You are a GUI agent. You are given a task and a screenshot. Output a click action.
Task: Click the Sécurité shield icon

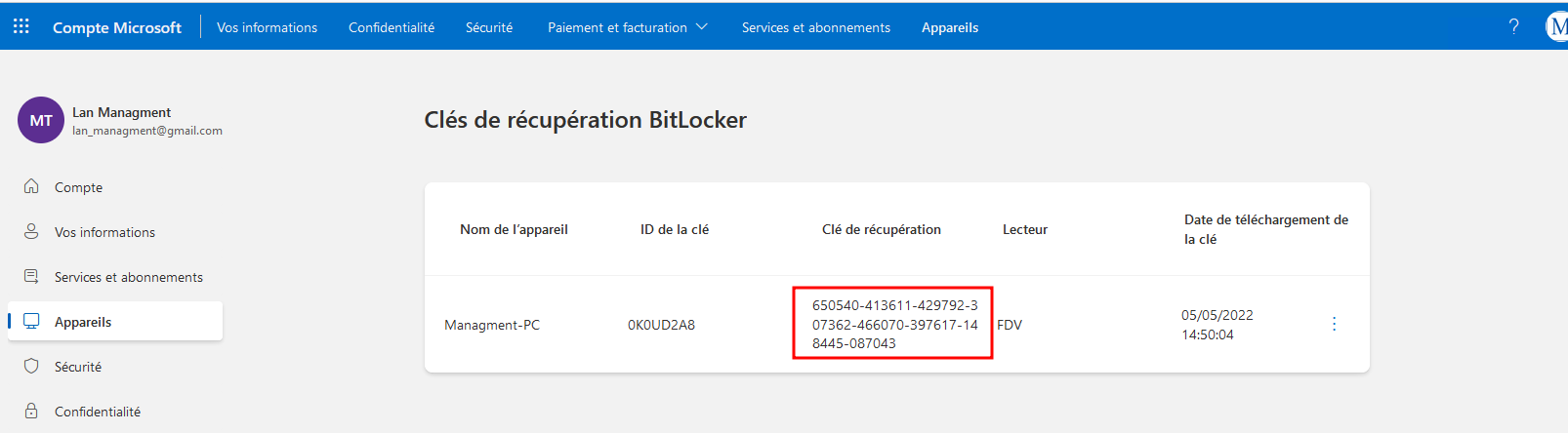point(31,367)
